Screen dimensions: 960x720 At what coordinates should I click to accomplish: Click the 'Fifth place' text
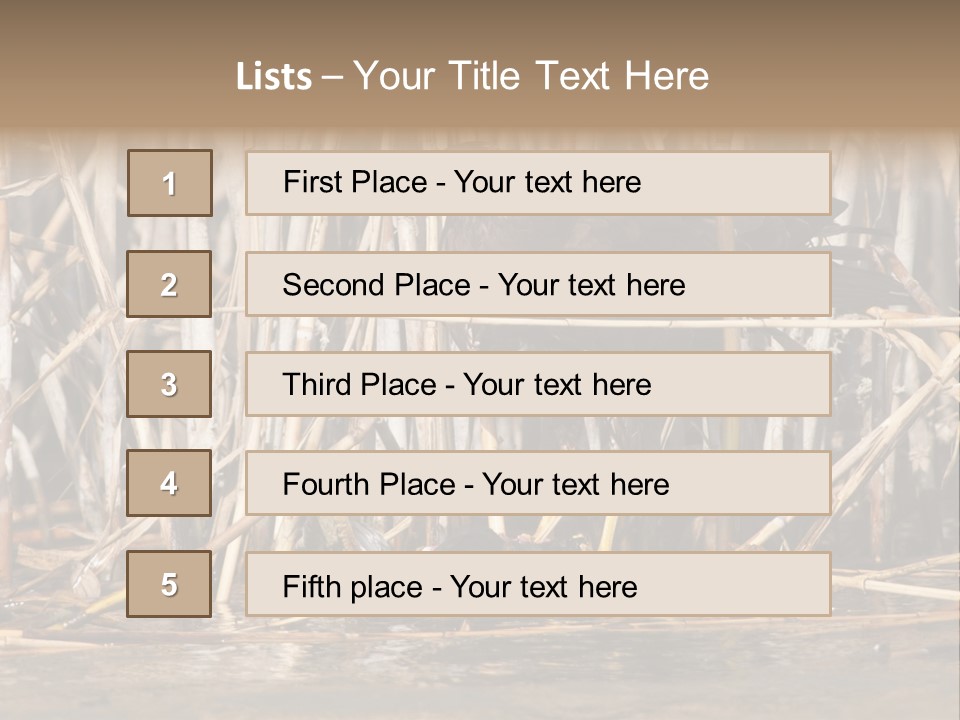click(459, 586)
